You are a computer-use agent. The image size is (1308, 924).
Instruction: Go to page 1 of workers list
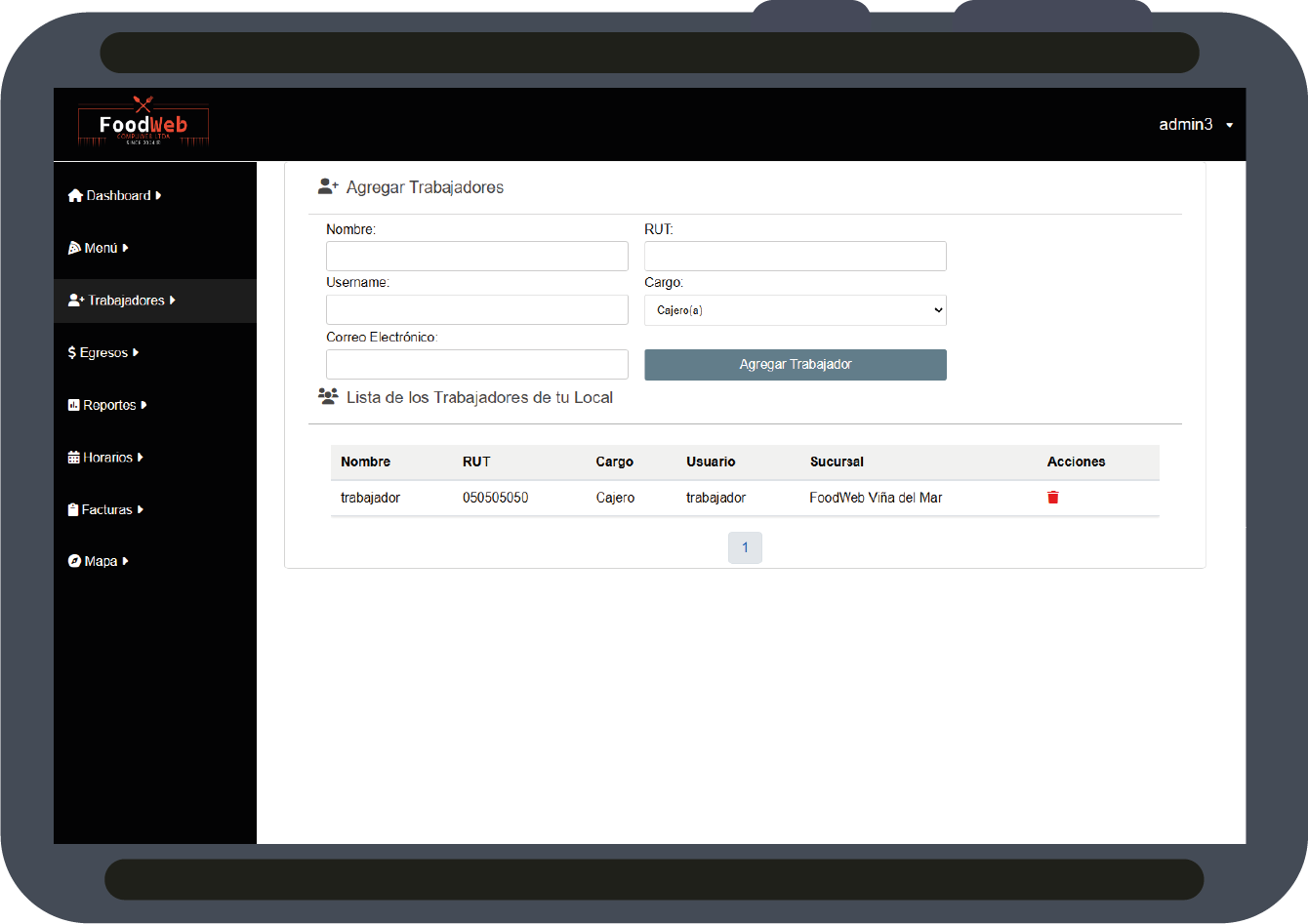coord(745,547)
